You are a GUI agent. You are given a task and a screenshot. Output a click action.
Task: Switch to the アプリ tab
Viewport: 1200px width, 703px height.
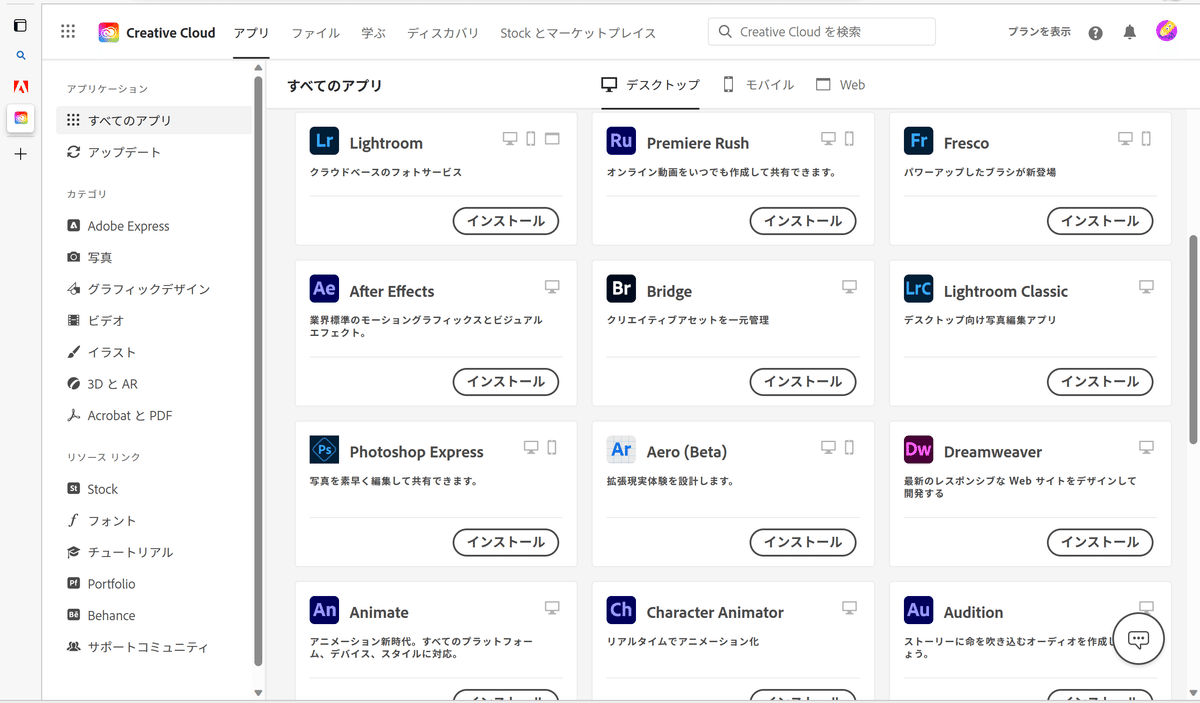tap(251, 33)
